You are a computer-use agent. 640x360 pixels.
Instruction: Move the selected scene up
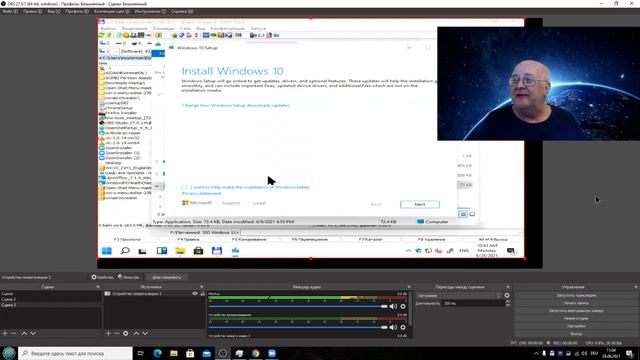[x=24, y=333]
